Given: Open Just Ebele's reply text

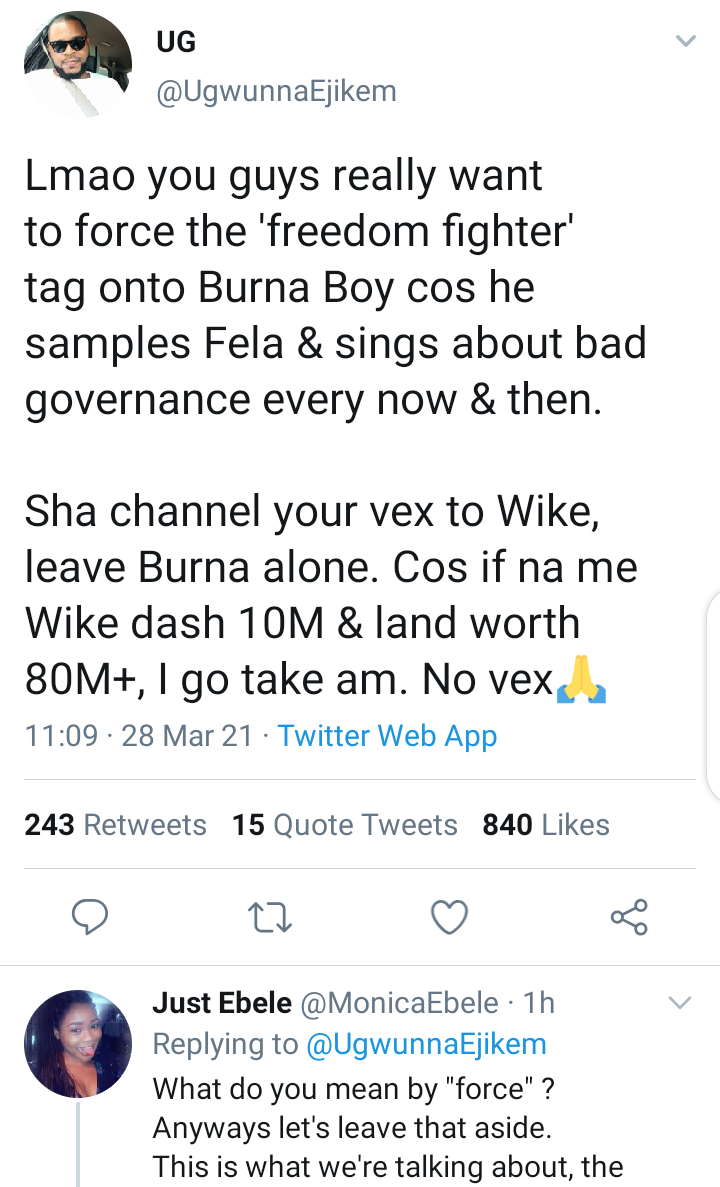Looking at the screenshot, I should click(388, 1127).
